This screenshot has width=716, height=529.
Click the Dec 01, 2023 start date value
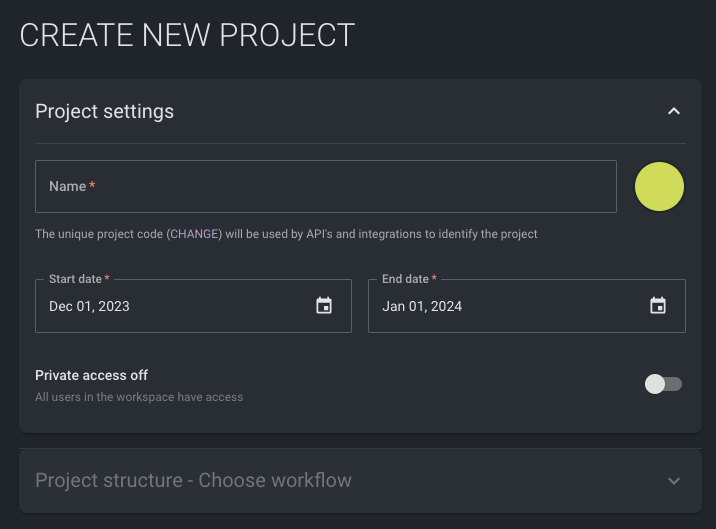(x=90, y=306)
